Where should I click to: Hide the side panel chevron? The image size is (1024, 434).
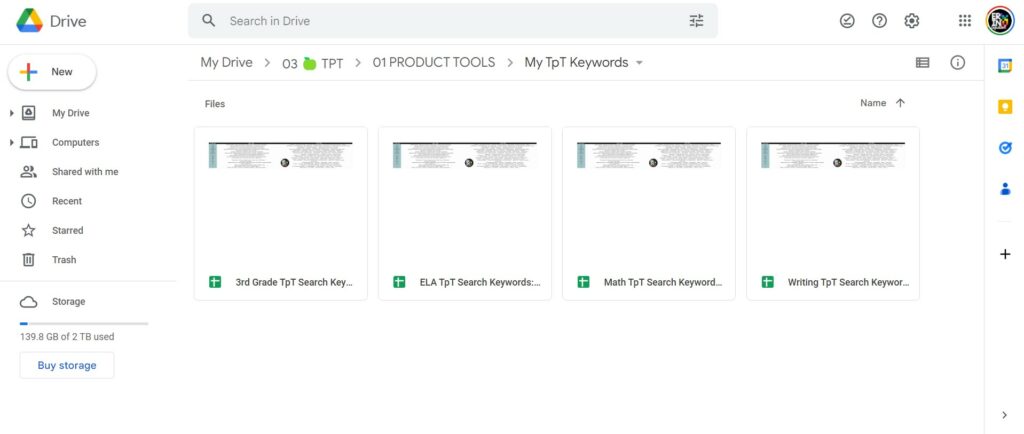tap(1004, 415)
